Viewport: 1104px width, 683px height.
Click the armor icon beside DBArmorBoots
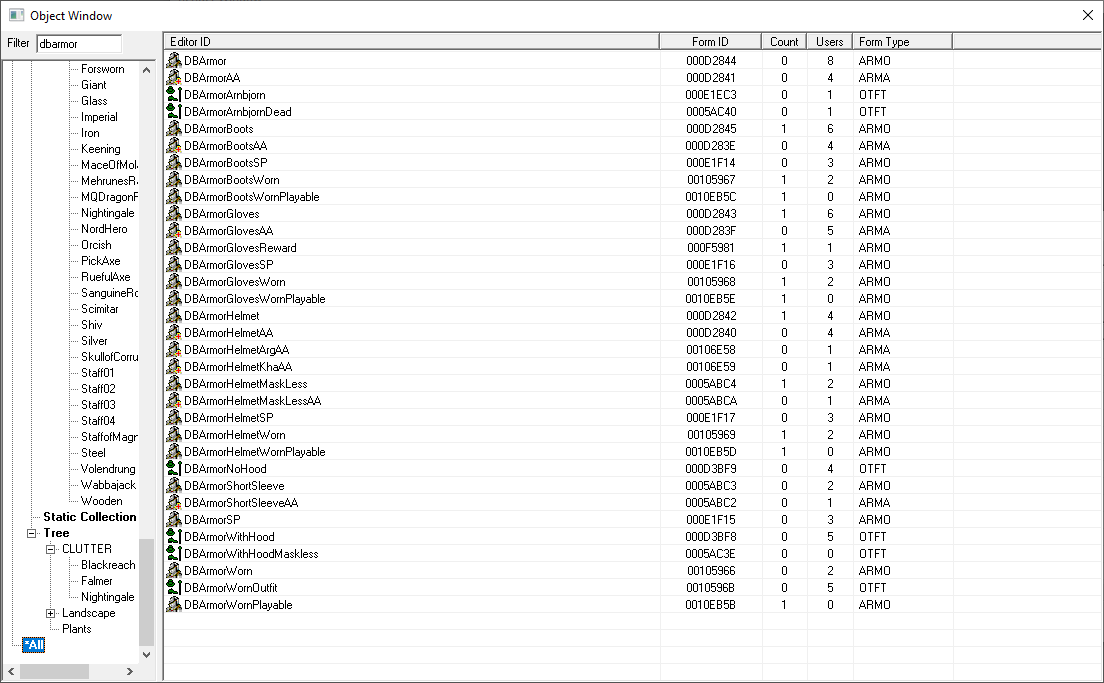(174, 128)
